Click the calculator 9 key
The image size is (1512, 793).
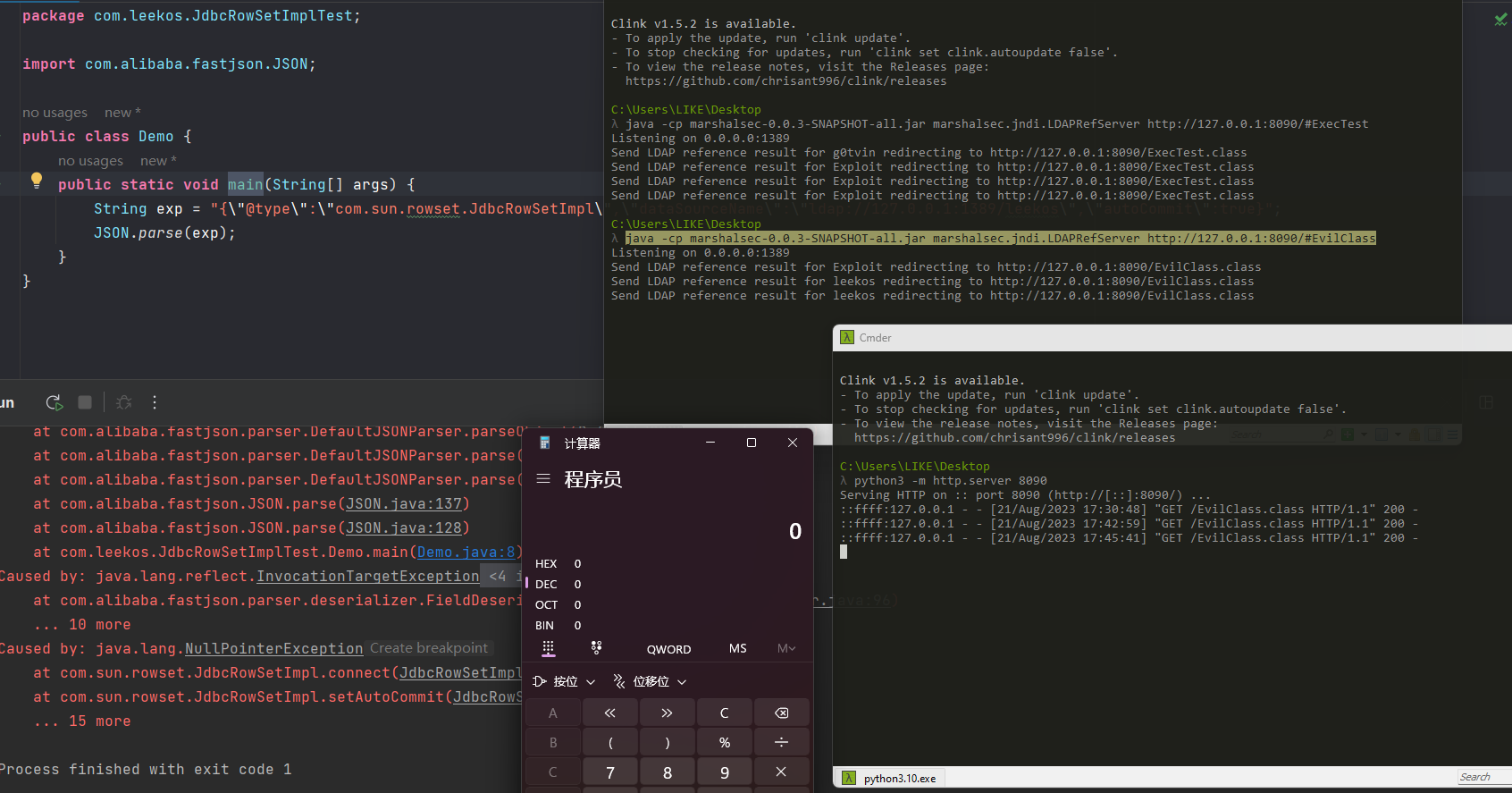[x=724, y=772]
